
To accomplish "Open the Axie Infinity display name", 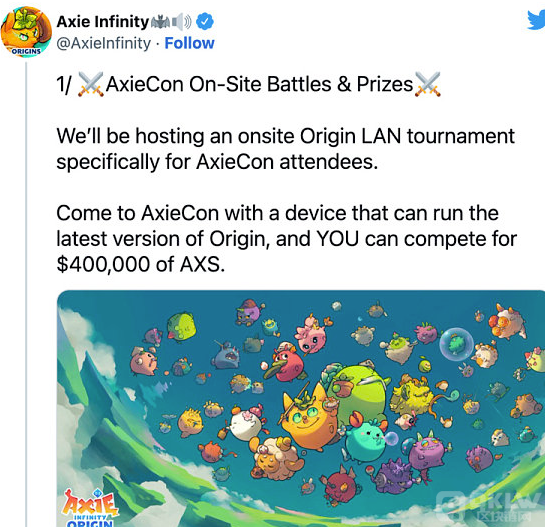I will coord(103,22).
